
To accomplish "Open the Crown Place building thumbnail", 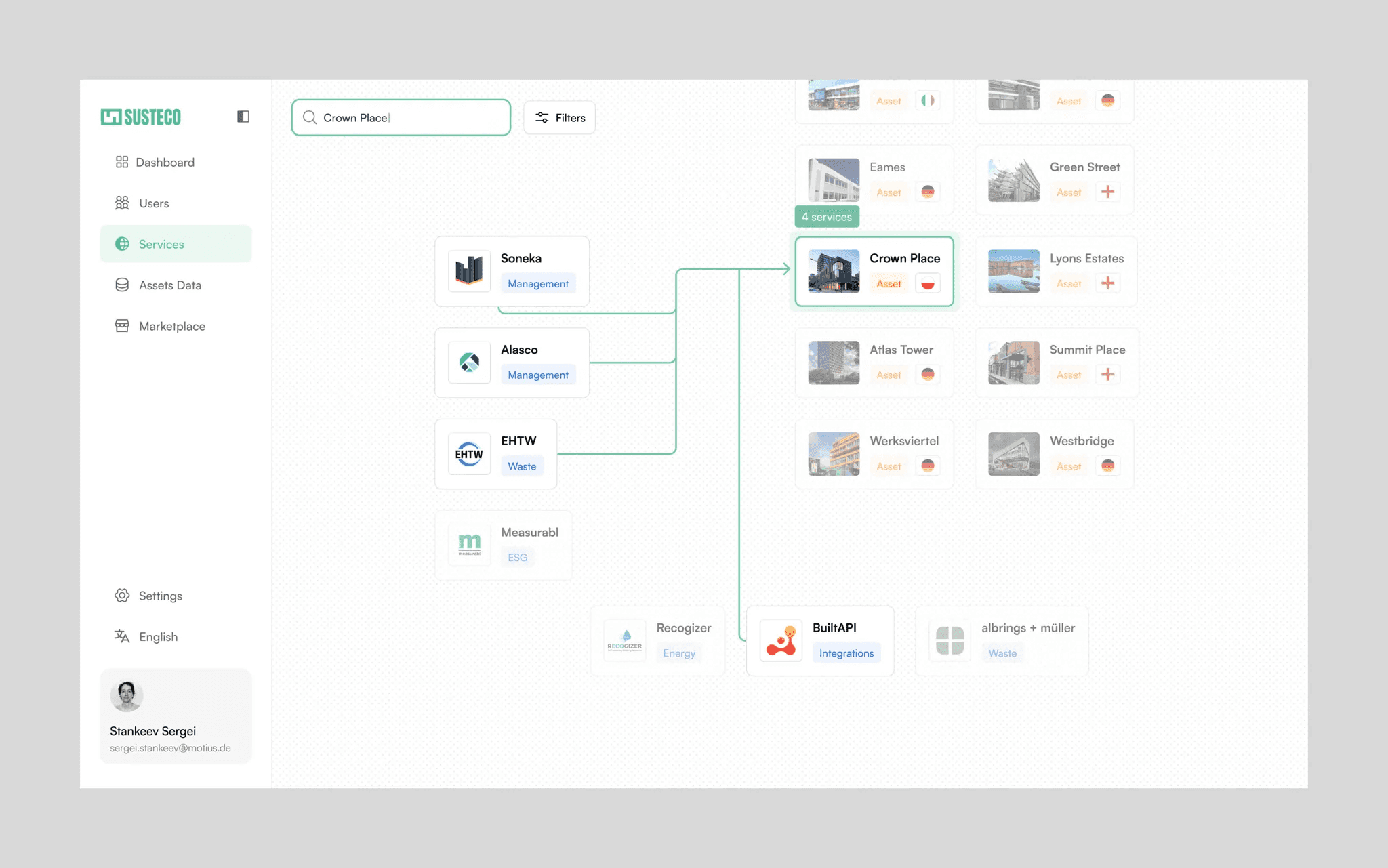I will pyautogui.click(x=834, y=271).
